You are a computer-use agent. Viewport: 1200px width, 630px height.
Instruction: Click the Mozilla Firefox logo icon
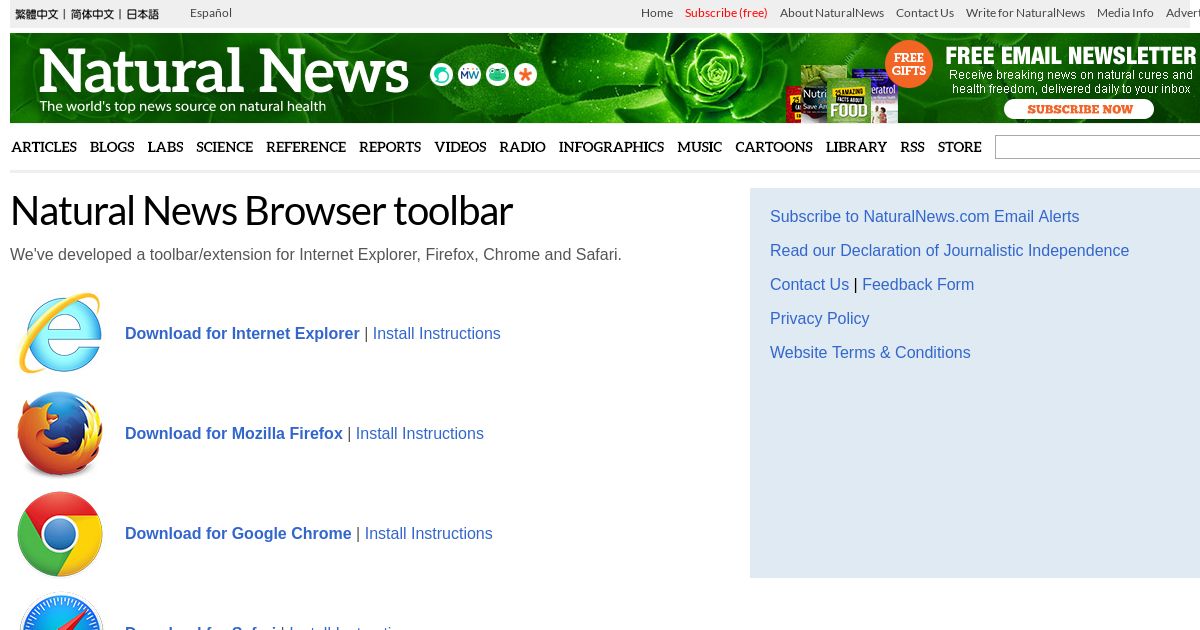60,433
